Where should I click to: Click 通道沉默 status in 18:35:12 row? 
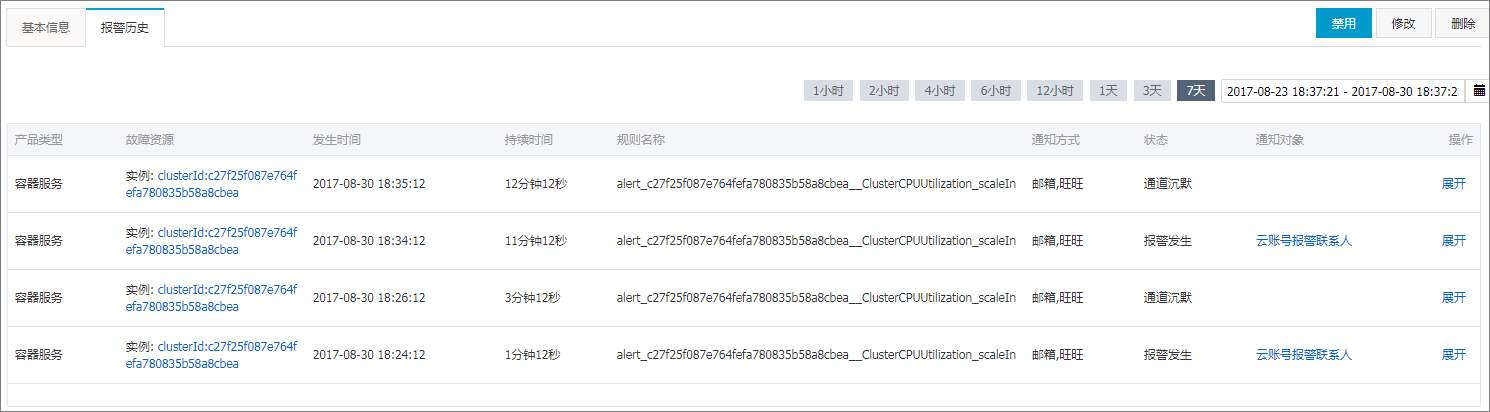pos(1168,184)
